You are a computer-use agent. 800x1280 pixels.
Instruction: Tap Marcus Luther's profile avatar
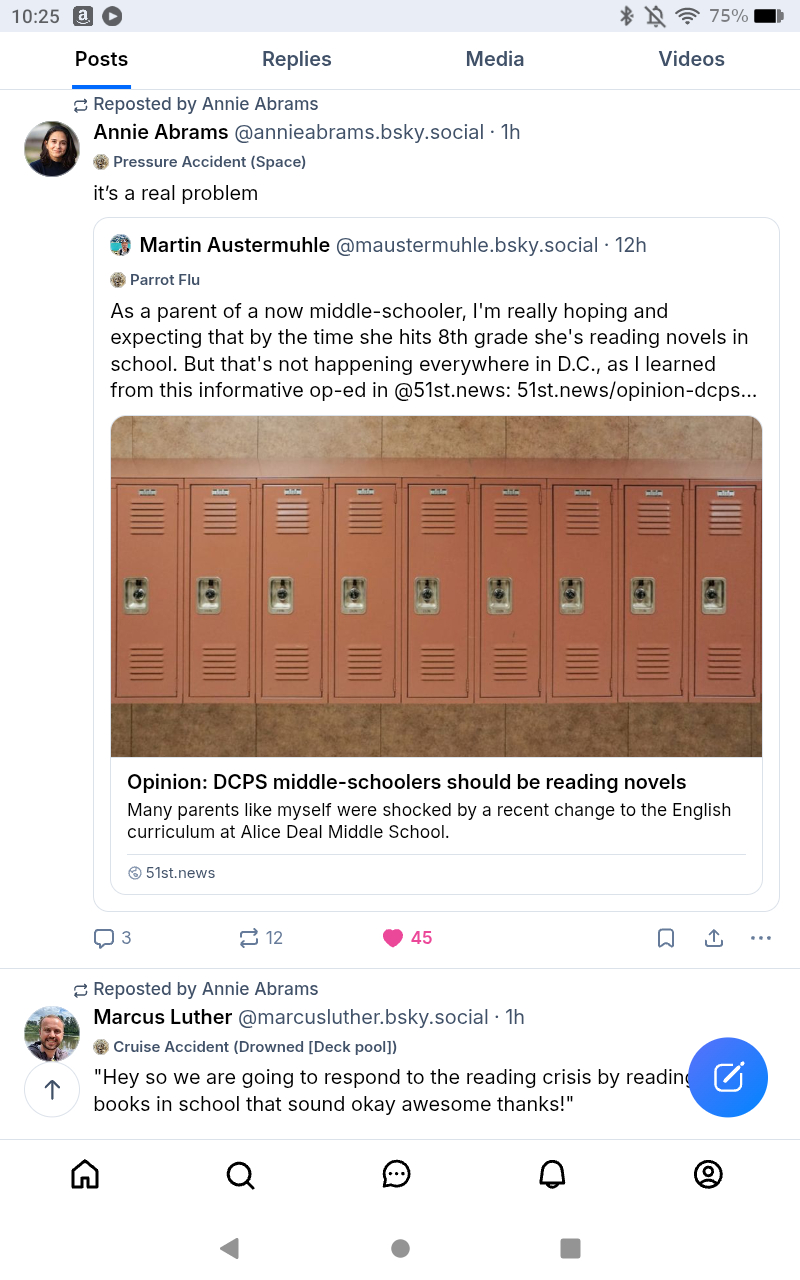click(x=52, y=1033)
